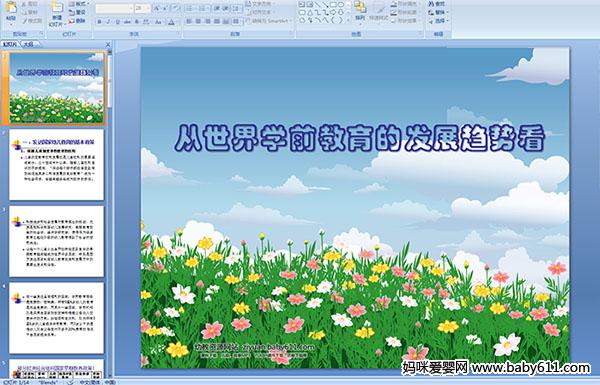Click the Replace button in editing group

[438, 12]
